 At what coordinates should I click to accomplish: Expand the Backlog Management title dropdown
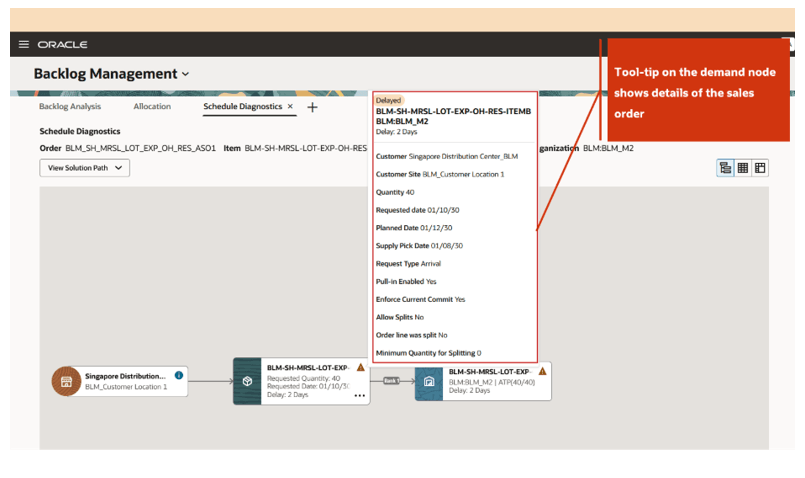point(185,74)
